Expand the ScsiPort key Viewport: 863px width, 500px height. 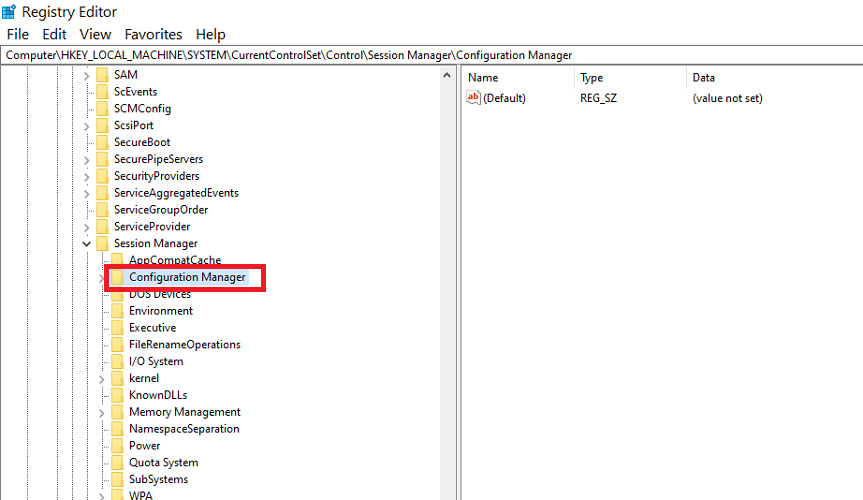(x=86, y=126)
